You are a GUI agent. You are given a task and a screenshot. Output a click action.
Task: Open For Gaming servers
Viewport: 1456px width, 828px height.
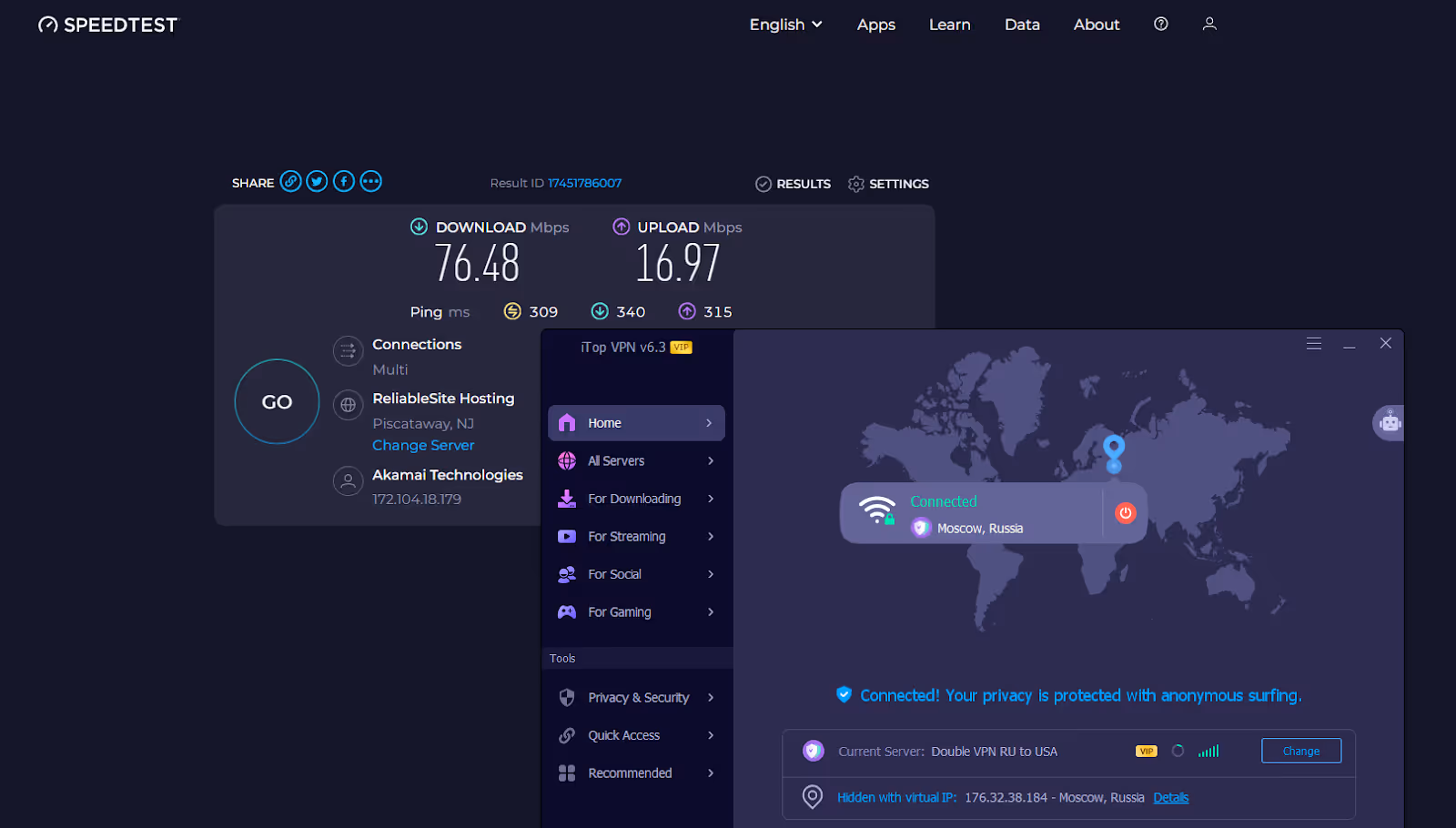636,612
